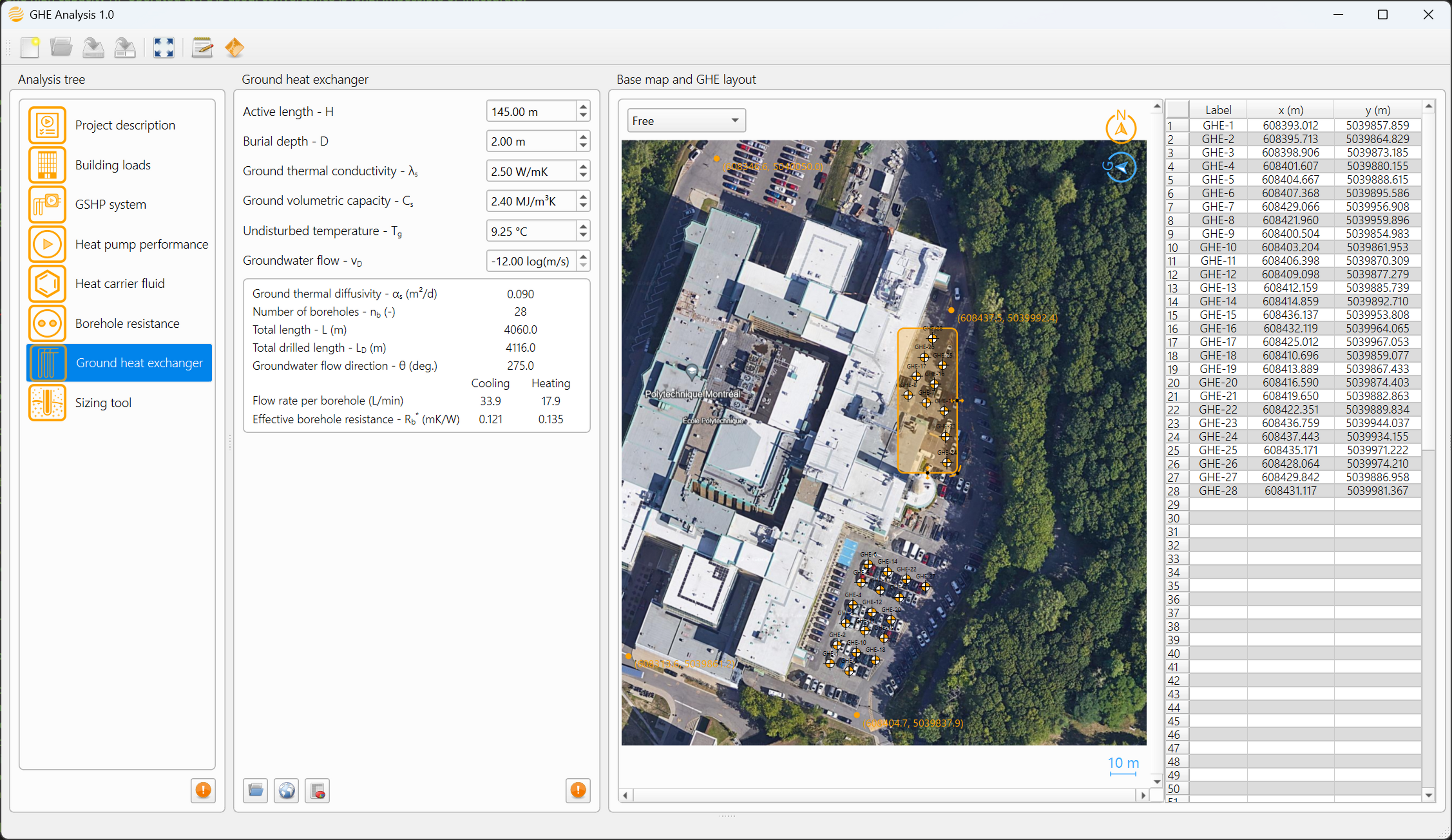Click the Ground heat exchanger warning icon
This screenshot has height=840, width=1452.
click(x=578, y=790)
